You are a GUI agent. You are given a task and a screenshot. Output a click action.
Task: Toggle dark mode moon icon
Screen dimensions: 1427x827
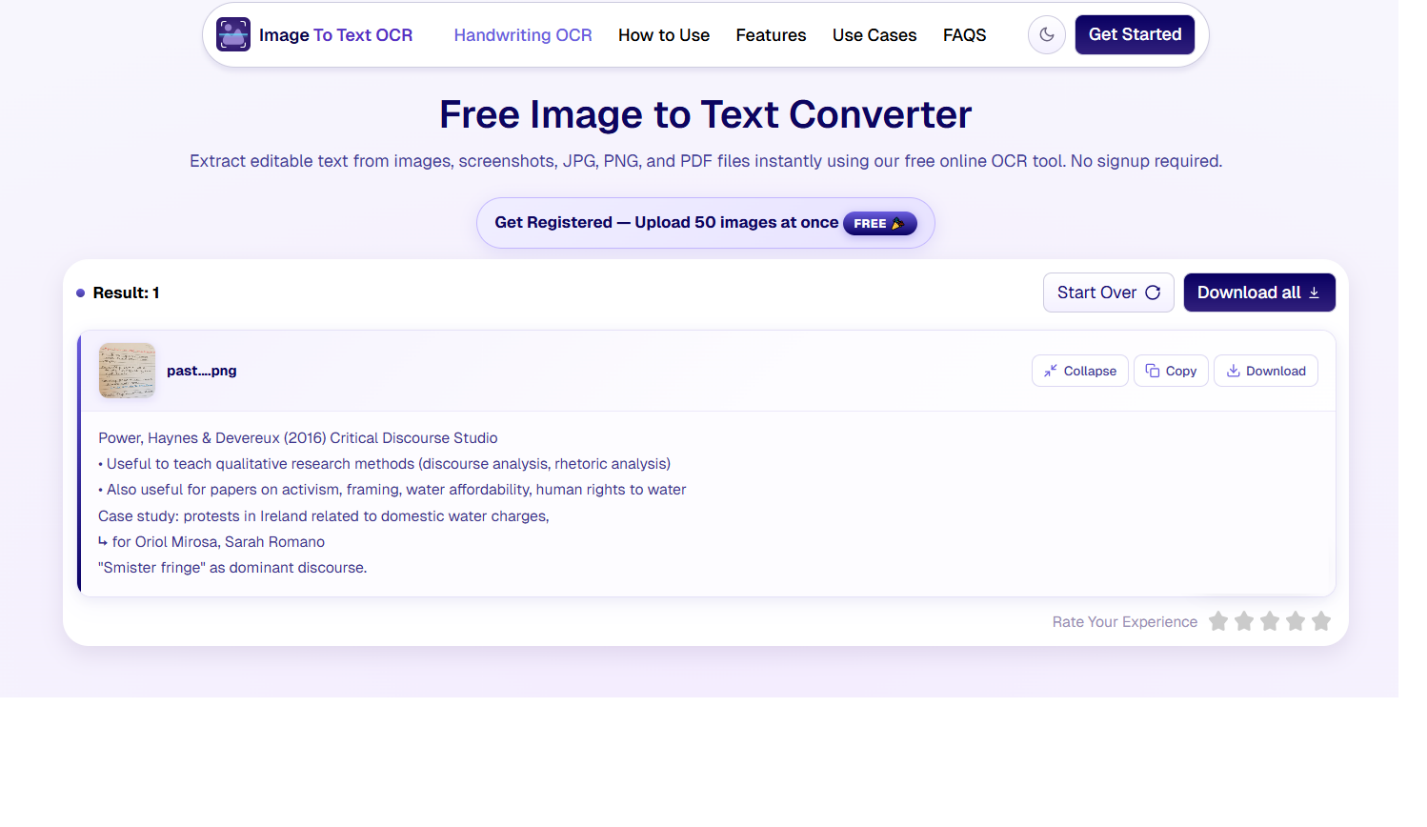click(1046, 35)
